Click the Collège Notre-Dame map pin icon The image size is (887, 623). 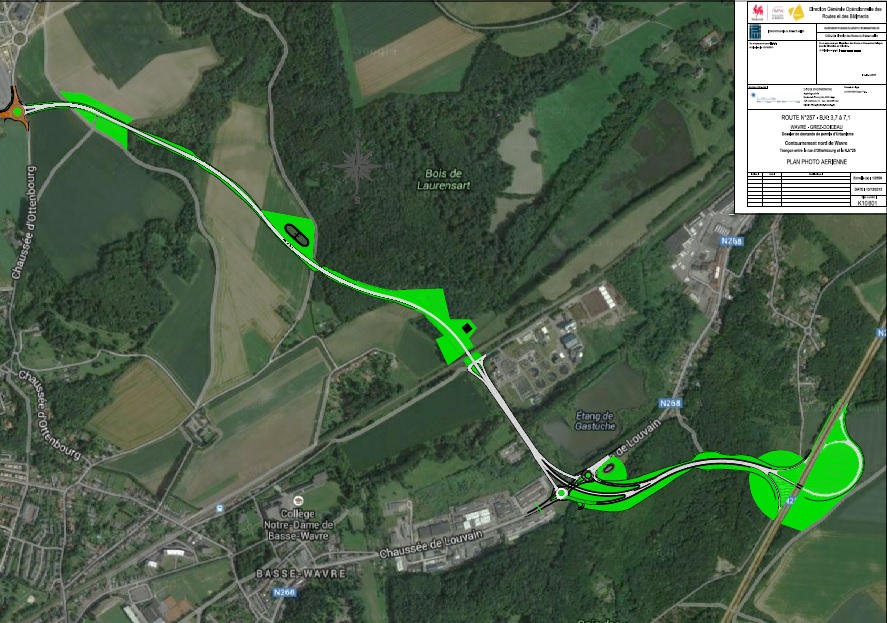click(x=298, y=501)
